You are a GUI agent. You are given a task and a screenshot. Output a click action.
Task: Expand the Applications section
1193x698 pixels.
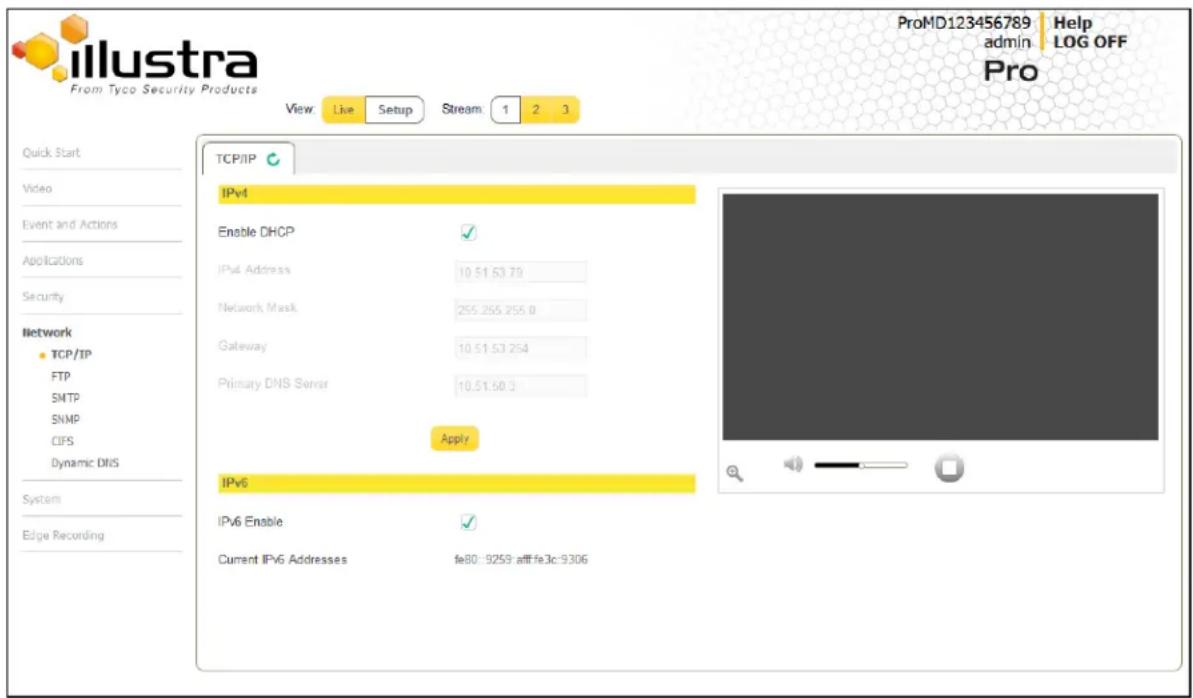[x=52, y=260]
